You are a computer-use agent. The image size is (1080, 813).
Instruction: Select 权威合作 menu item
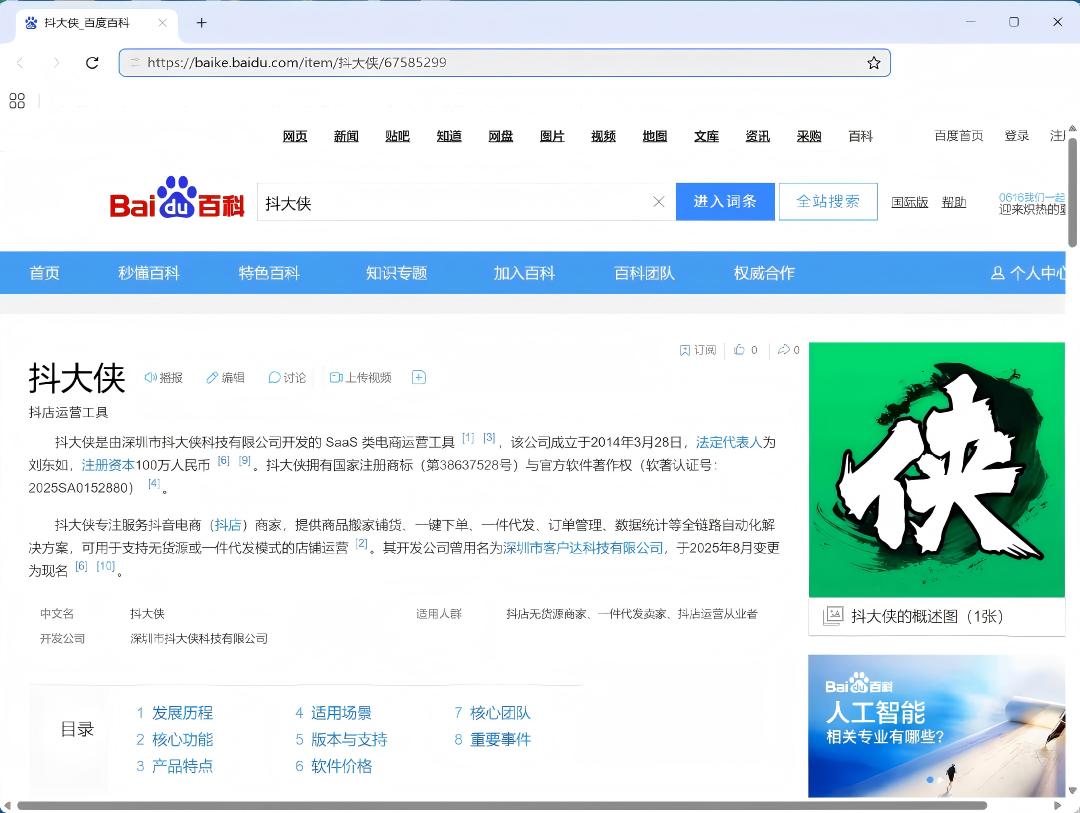(765, 273)
